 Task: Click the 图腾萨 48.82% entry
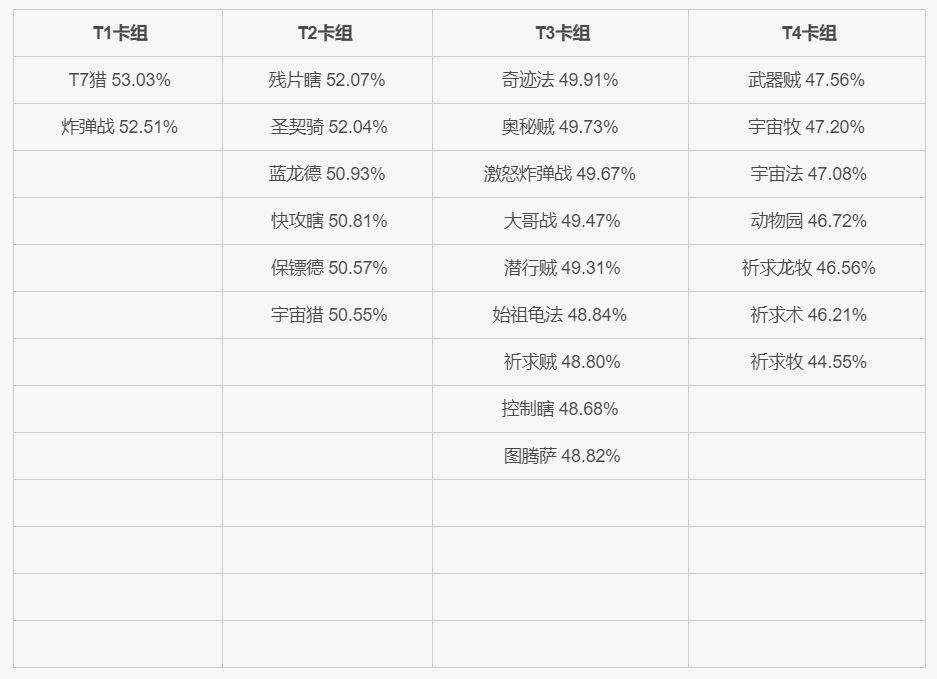(561, 456)
